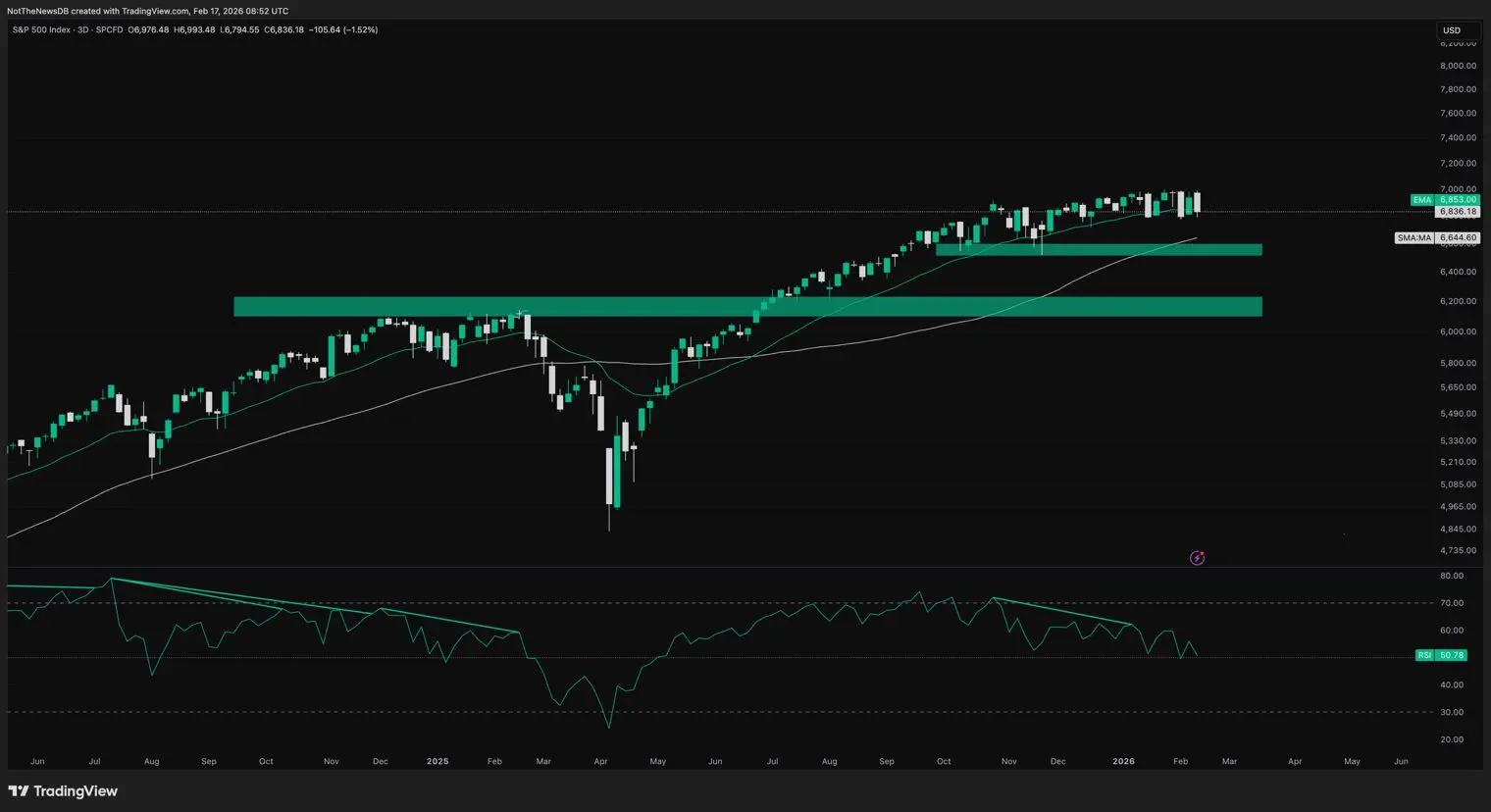
Task: Click the SPCFD source label in legend
Action: pos(110,30)
